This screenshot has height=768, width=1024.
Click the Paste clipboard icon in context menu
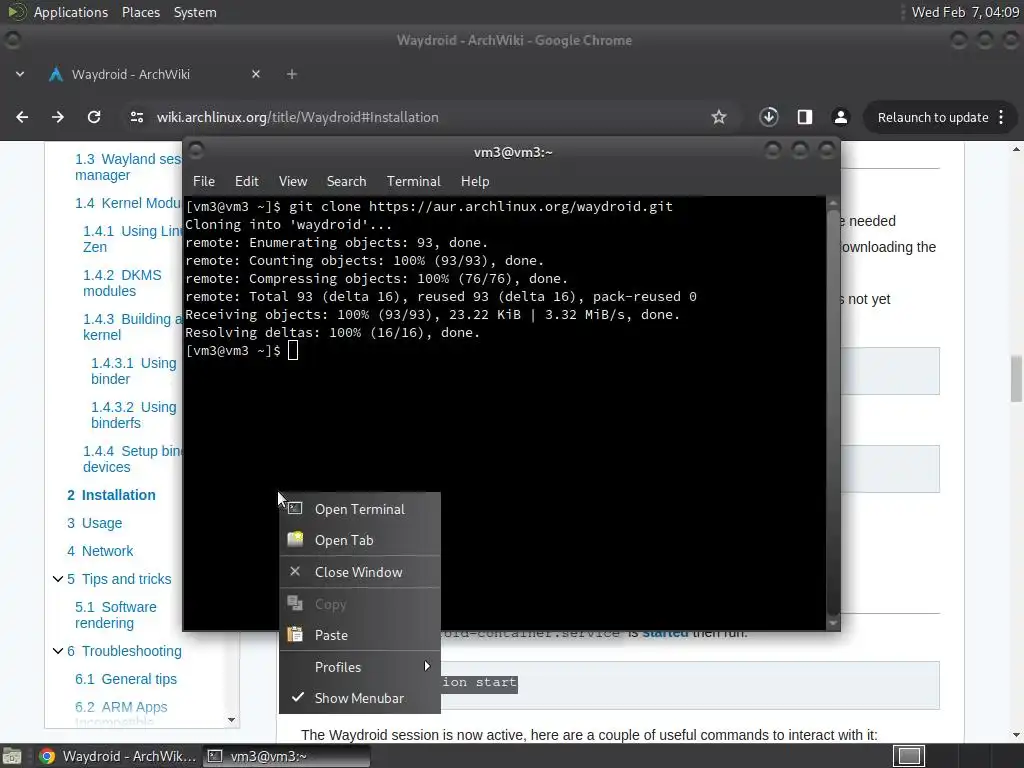295,634
